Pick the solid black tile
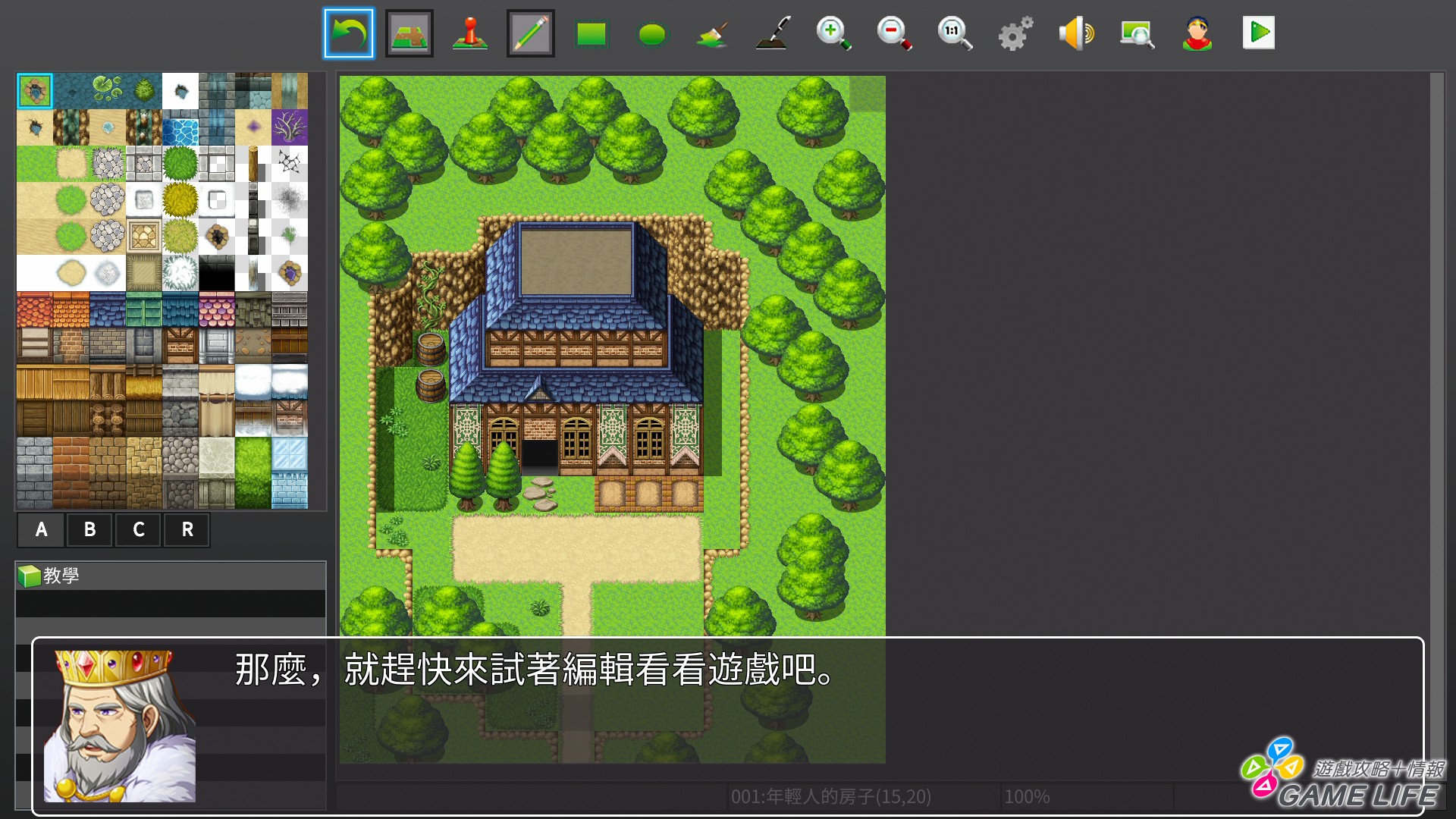 pyautogui.click(x=217, y=273)
